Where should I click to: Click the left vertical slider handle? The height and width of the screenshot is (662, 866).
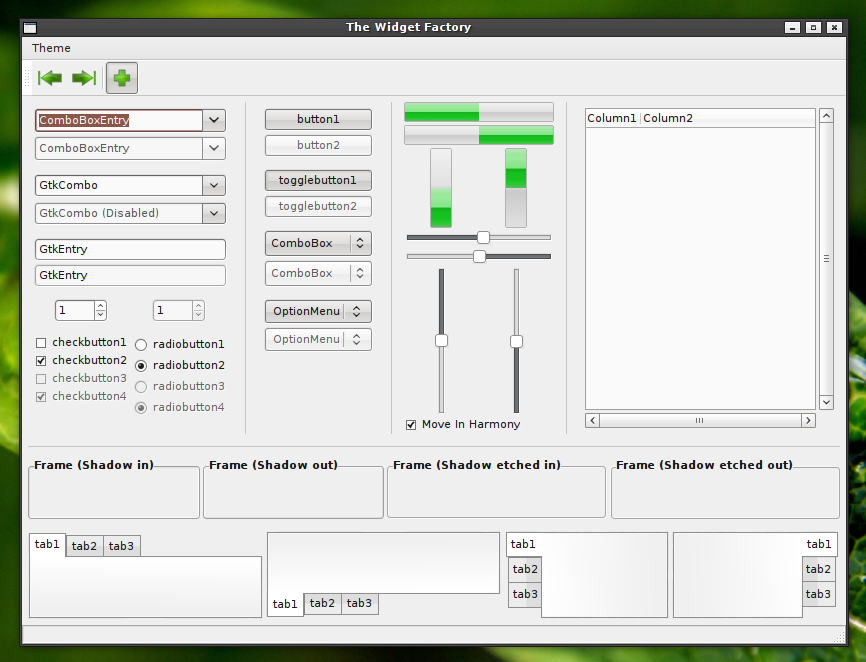click(441, 341)
